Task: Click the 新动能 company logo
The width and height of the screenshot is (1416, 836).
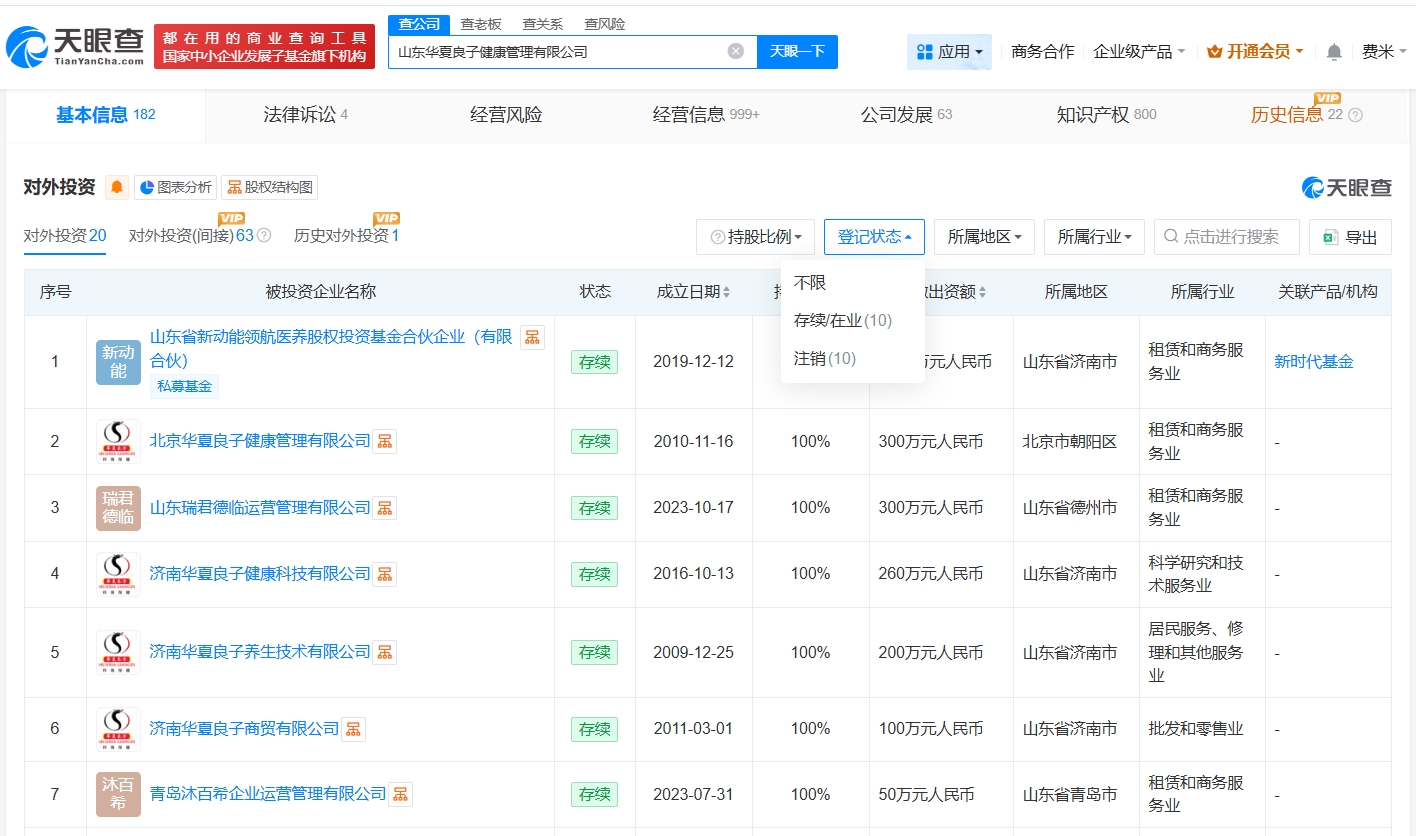Action: 118,362
